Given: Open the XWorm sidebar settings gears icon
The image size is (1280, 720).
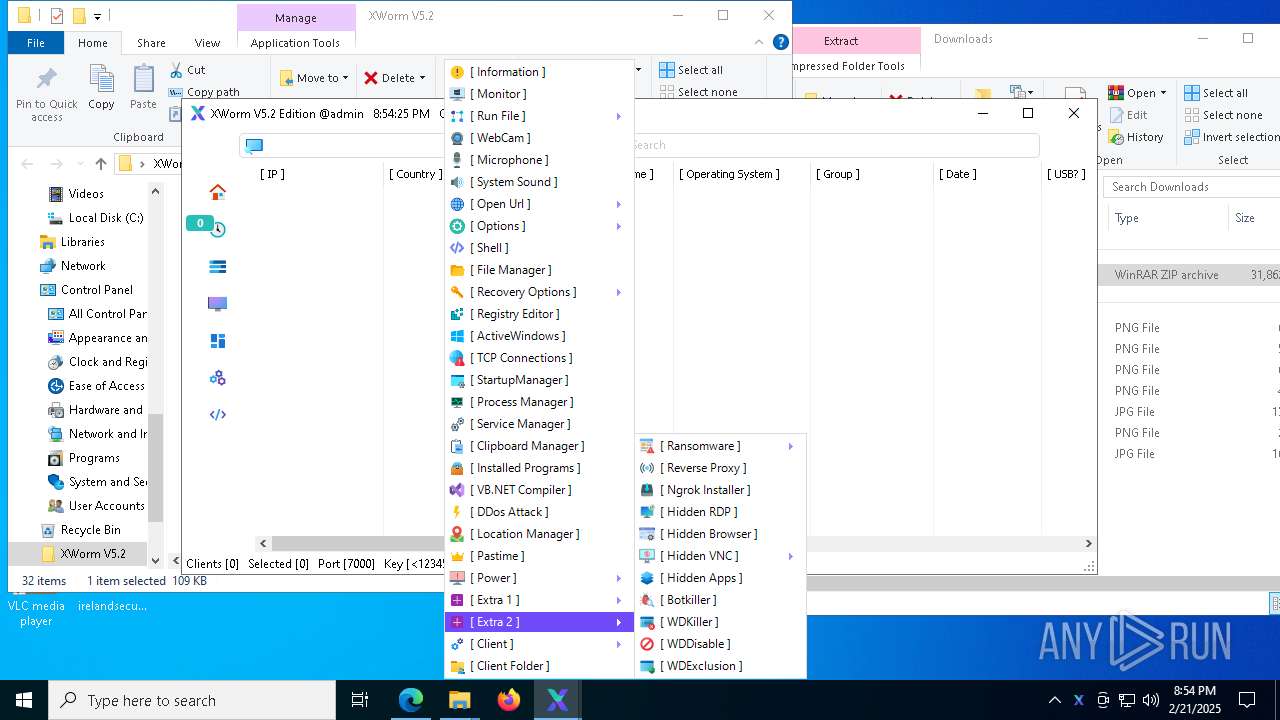Looking at the screenshot, I should tap(217, 378).
